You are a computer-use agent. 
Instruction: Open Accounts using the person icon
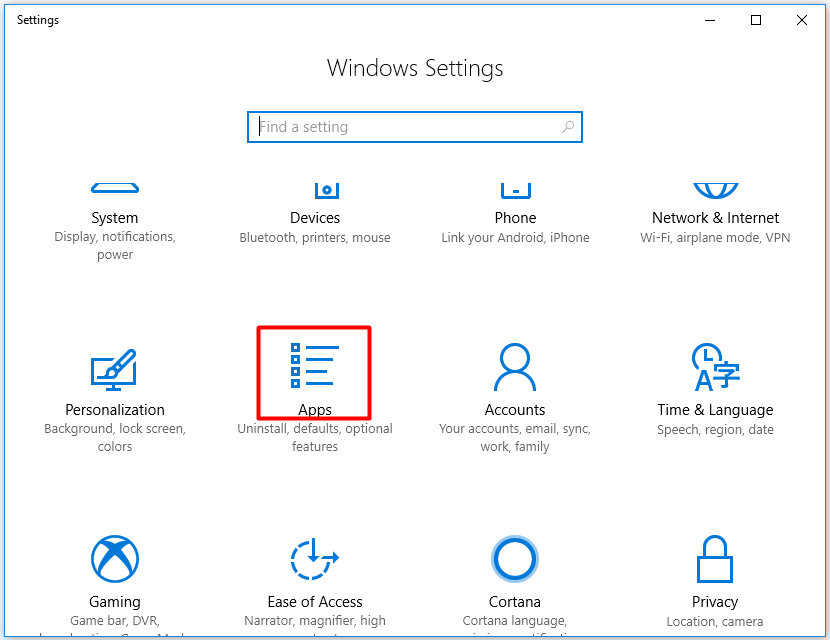point(515,367)
